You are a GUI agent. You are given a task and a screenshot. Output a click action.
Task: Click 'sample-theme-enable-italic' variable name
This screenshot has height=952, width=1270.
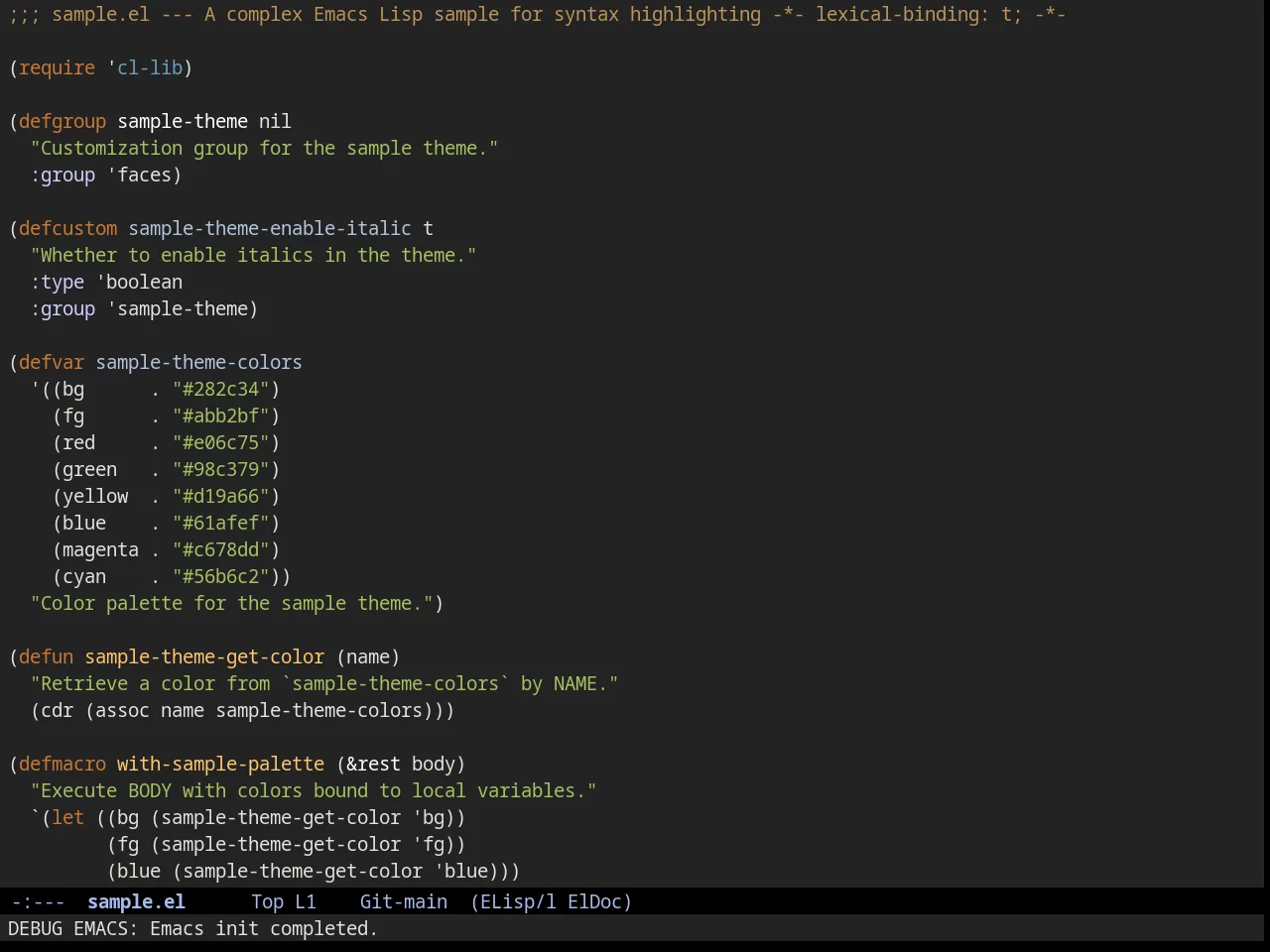point(270,228)
